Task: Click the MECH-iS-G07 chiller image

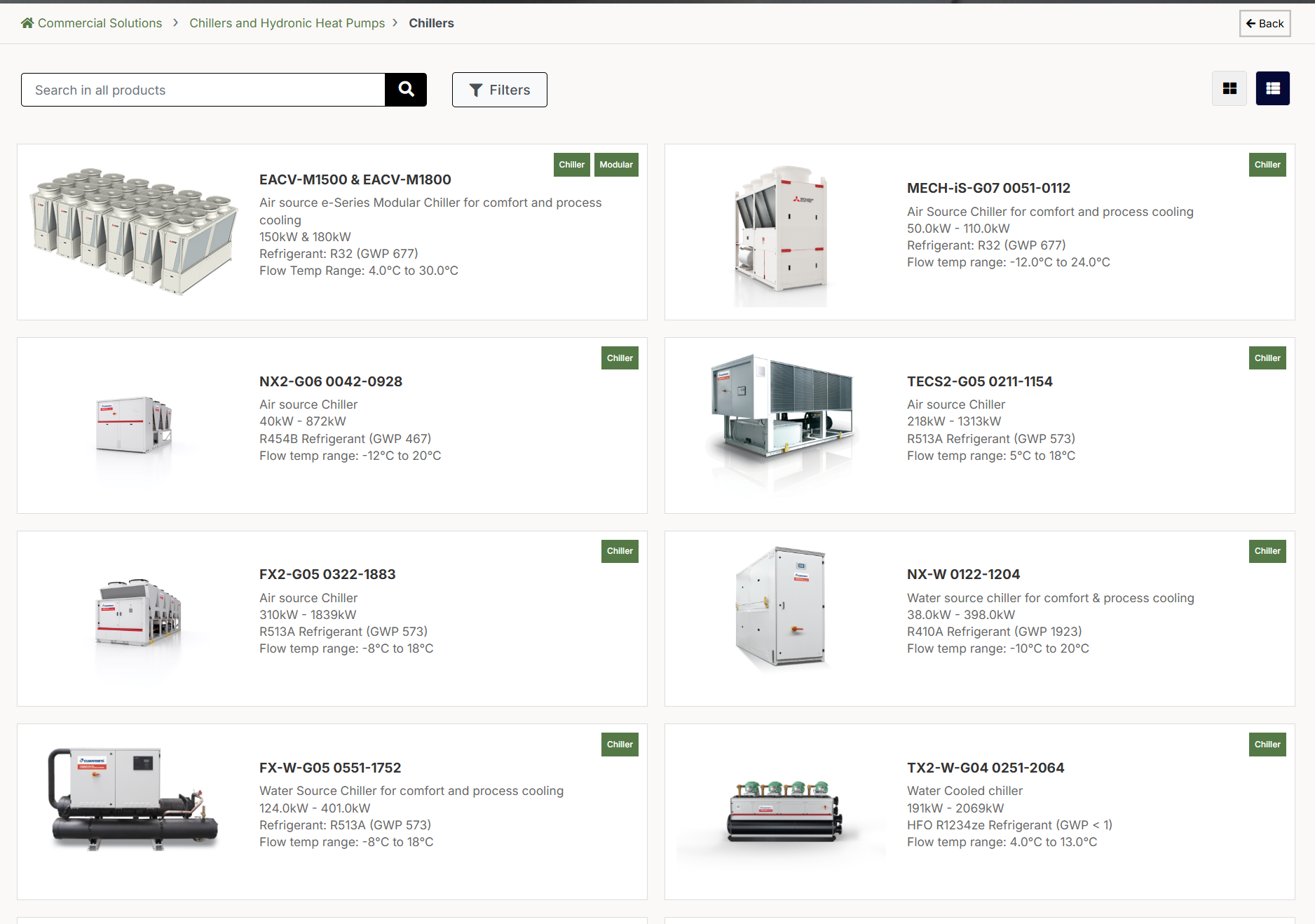Action: point(781,234)
